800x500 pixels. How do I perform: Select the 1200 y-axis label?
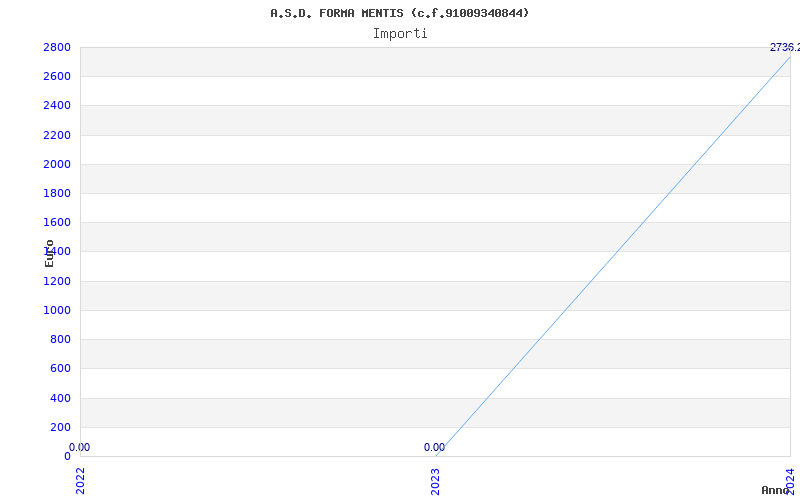[57, 281]
